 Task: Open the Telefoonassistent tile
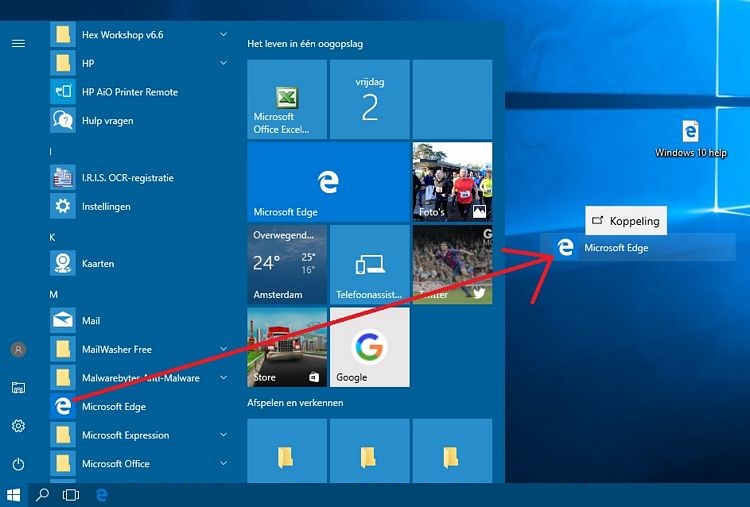pyautogui.click(x=370, y=265)
